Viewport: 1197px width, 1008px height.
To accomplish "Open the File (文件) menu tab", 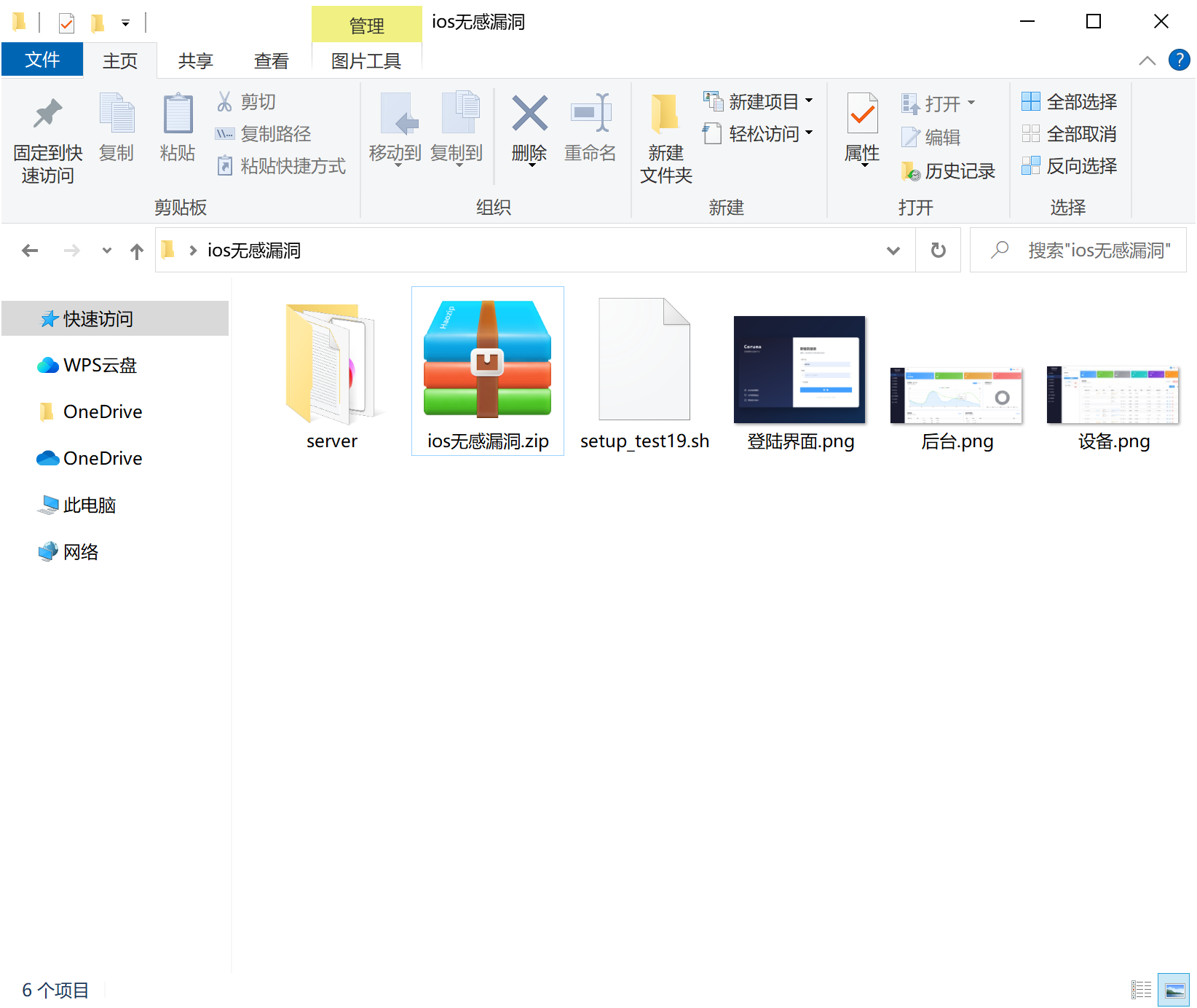I will (x=42, y=60).
